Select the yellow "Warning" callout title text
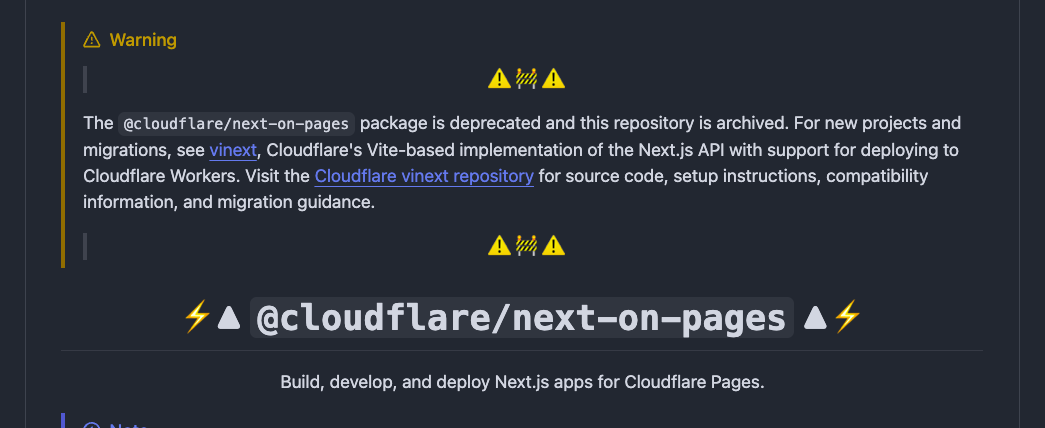Image resolution: width=1045 pixels, height=428 pixels. tap(143, 40)
